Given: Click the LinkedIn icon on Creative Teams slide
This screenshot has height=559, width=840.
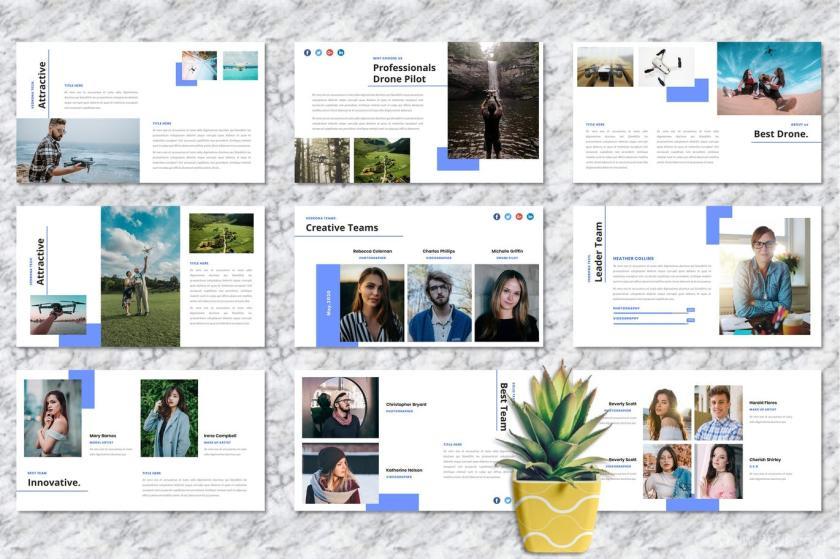Looking at the screenshot, I should click(x=530, y=217).
